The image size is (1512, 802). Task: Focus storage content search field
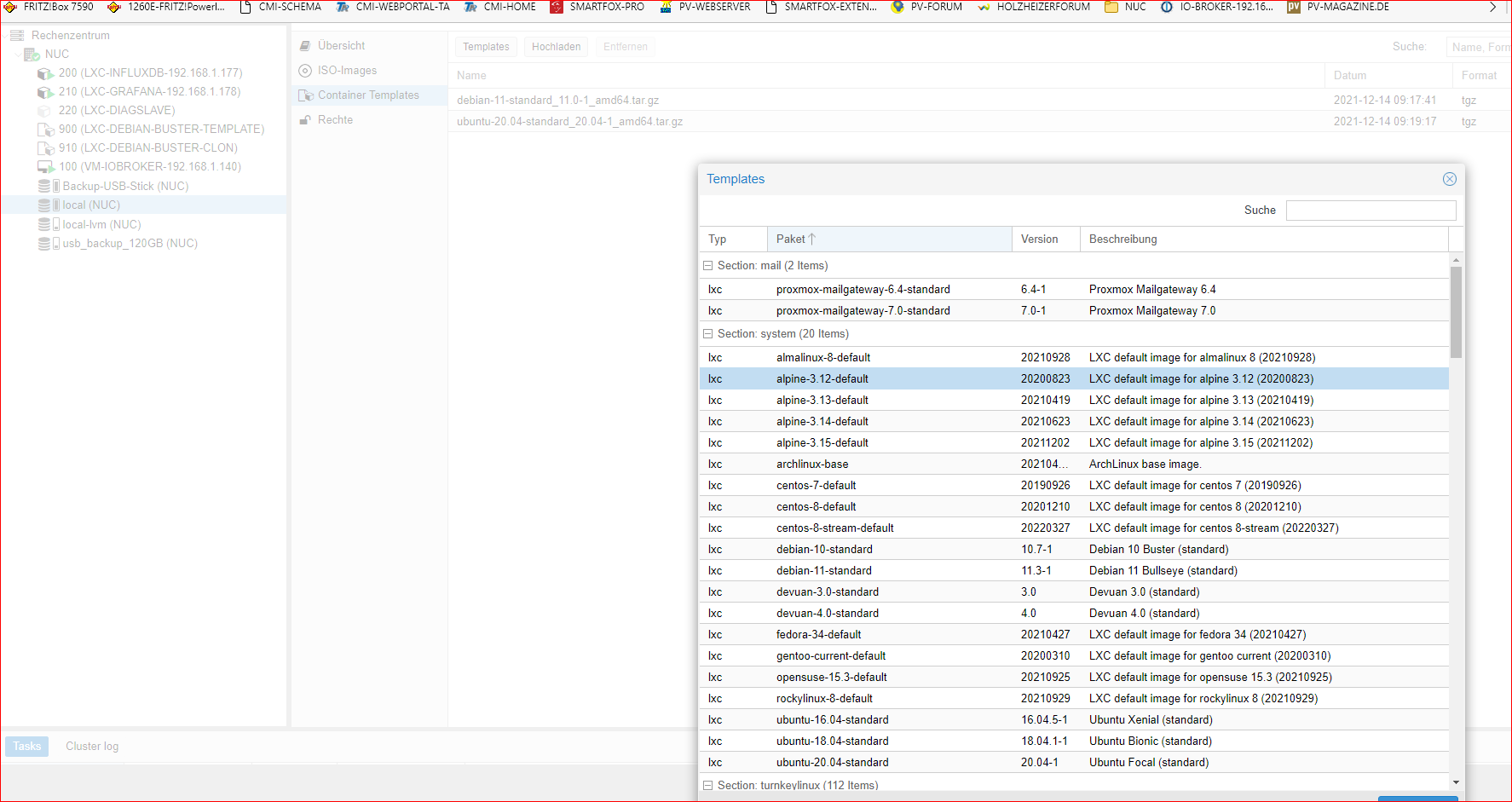[1479, 47]
